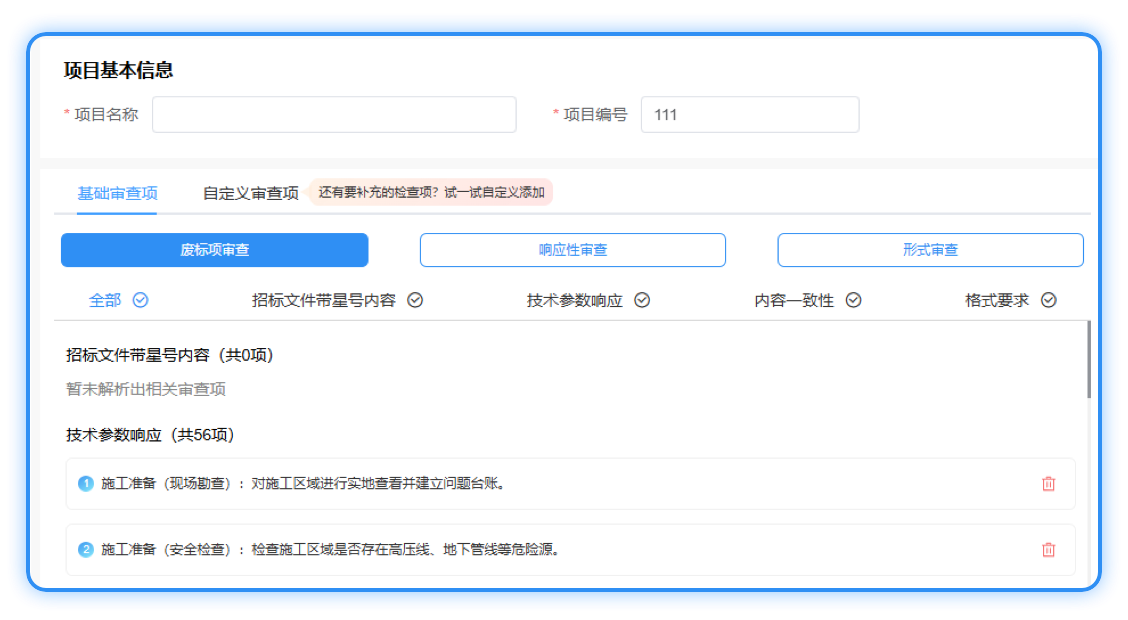
Task: Click the 项目编号 field containing 111
Action: click(749, 115)
